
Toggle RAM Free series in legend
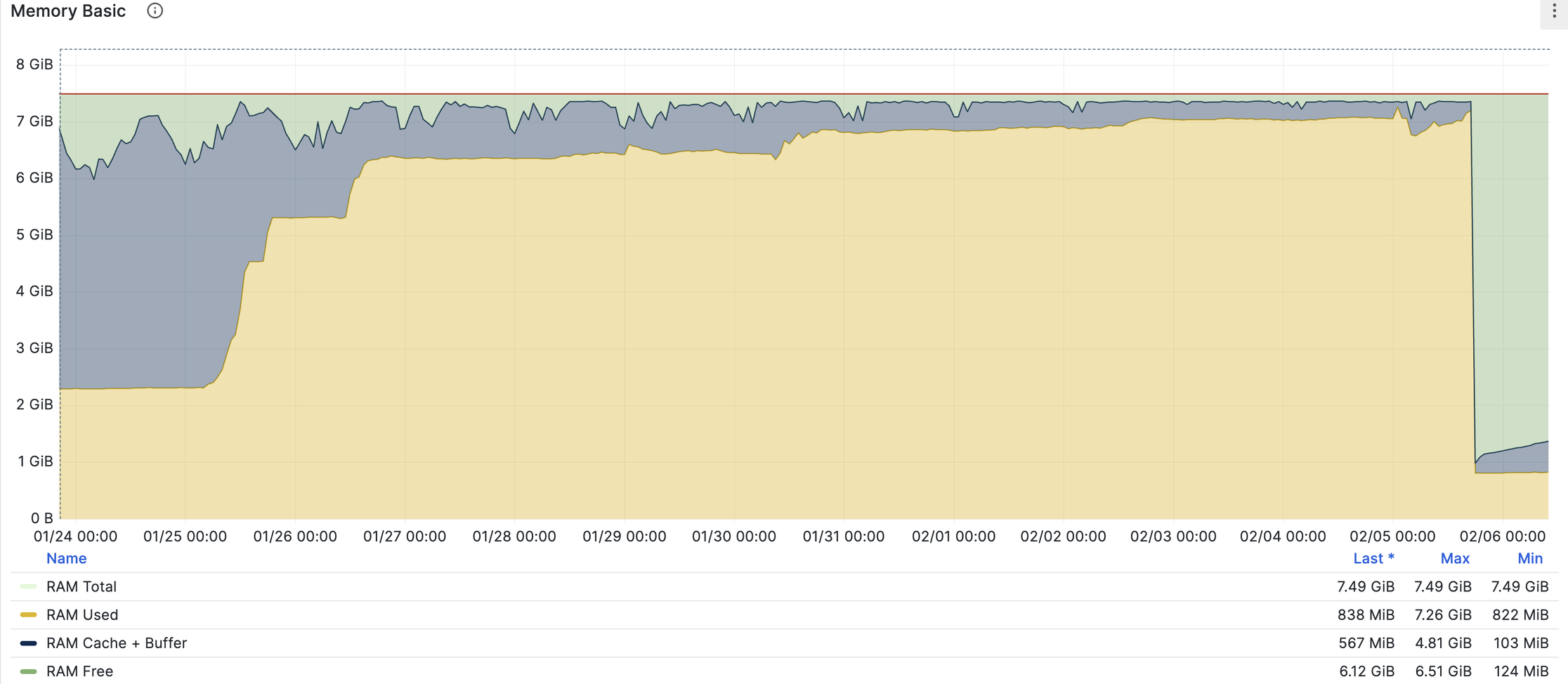click(79, 671)
